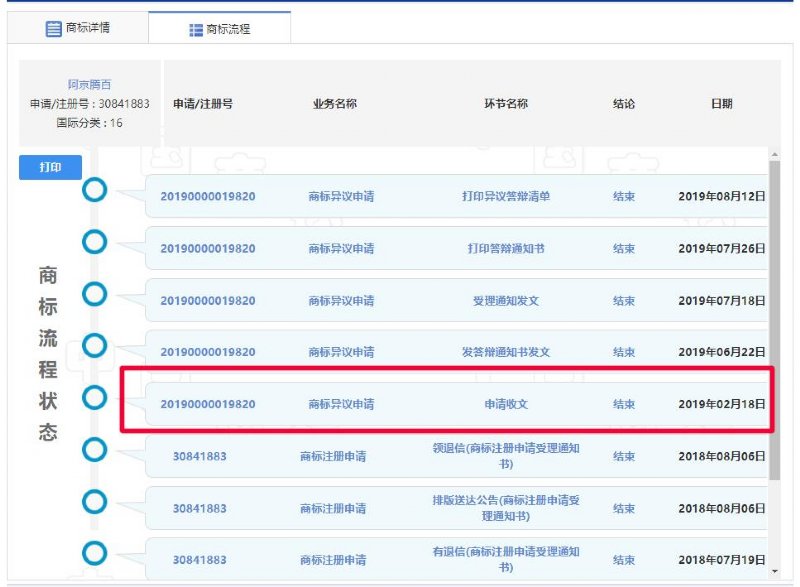Click timeline circle beside 2019年08月12日 entry

[x=94, y=190]
